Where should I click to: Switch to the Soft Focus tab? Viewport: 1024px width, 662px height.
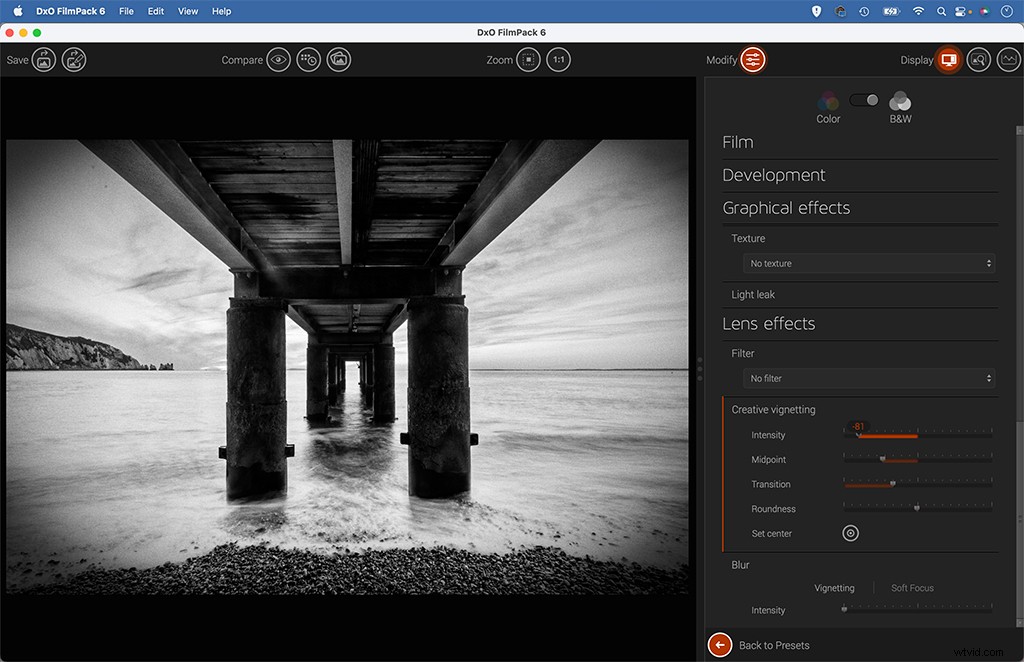(x=911, y=587)
